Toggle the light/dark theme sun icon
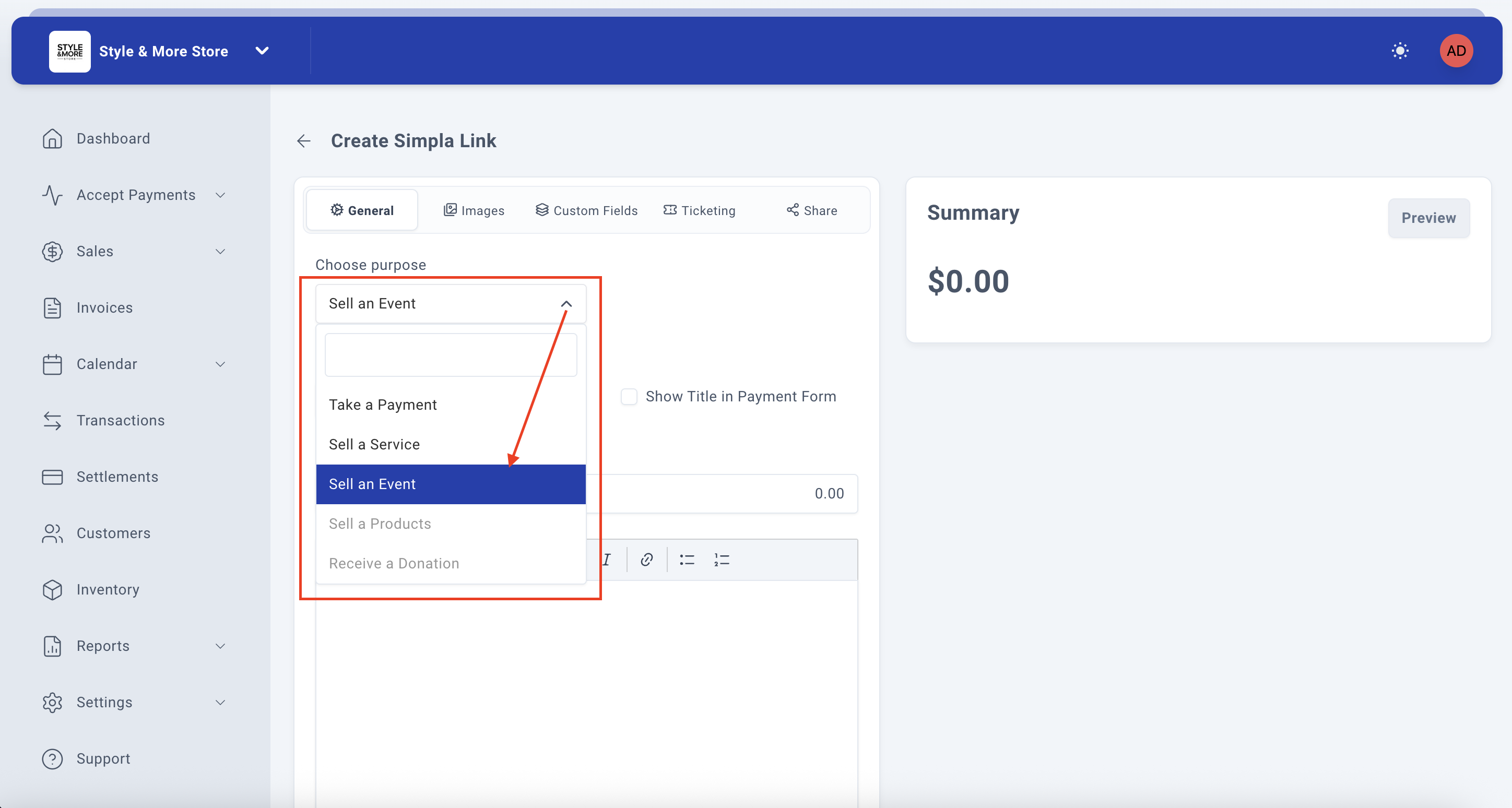The image size is (1512, 808). click(1400, 51)
